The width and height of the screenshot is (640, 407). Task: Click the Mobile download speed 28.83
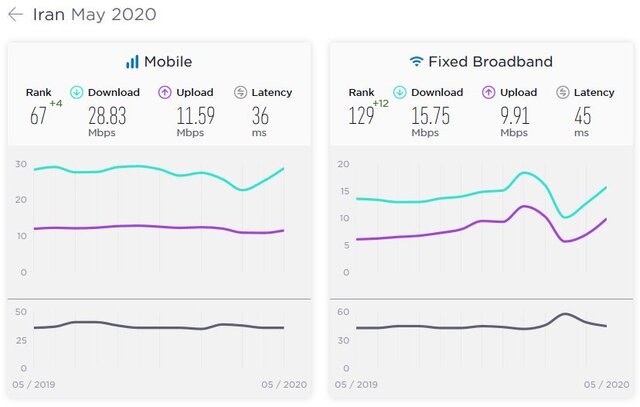click(107, 115)
